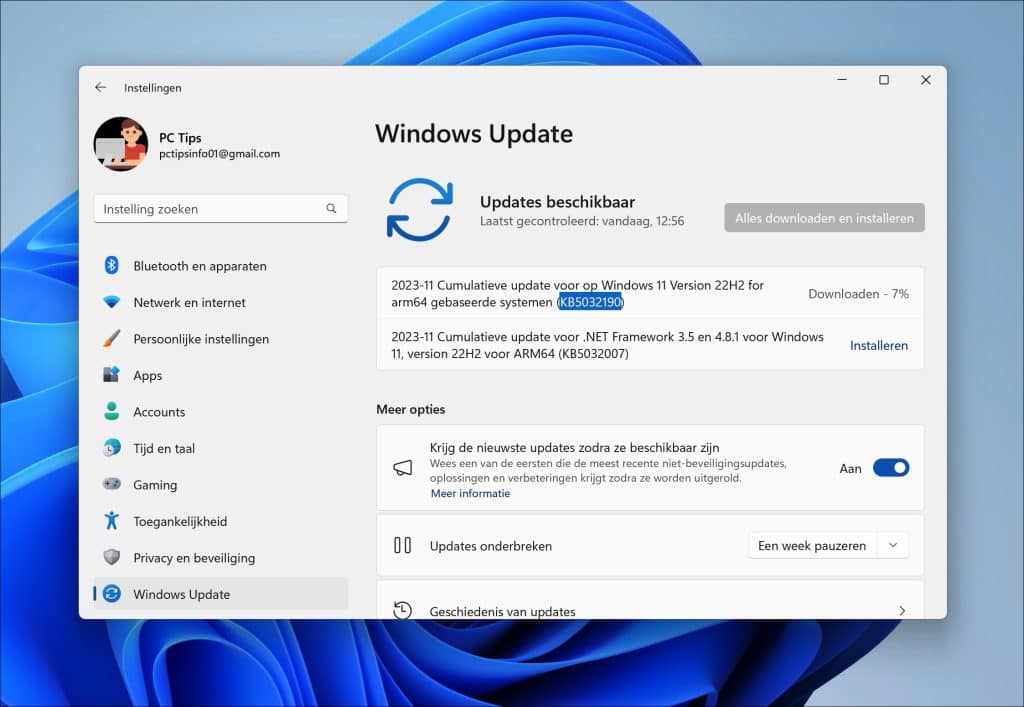This screenshot has width=1024, height=707.
Task: Click the large update sync arrows icon
Action: [419, 210]
